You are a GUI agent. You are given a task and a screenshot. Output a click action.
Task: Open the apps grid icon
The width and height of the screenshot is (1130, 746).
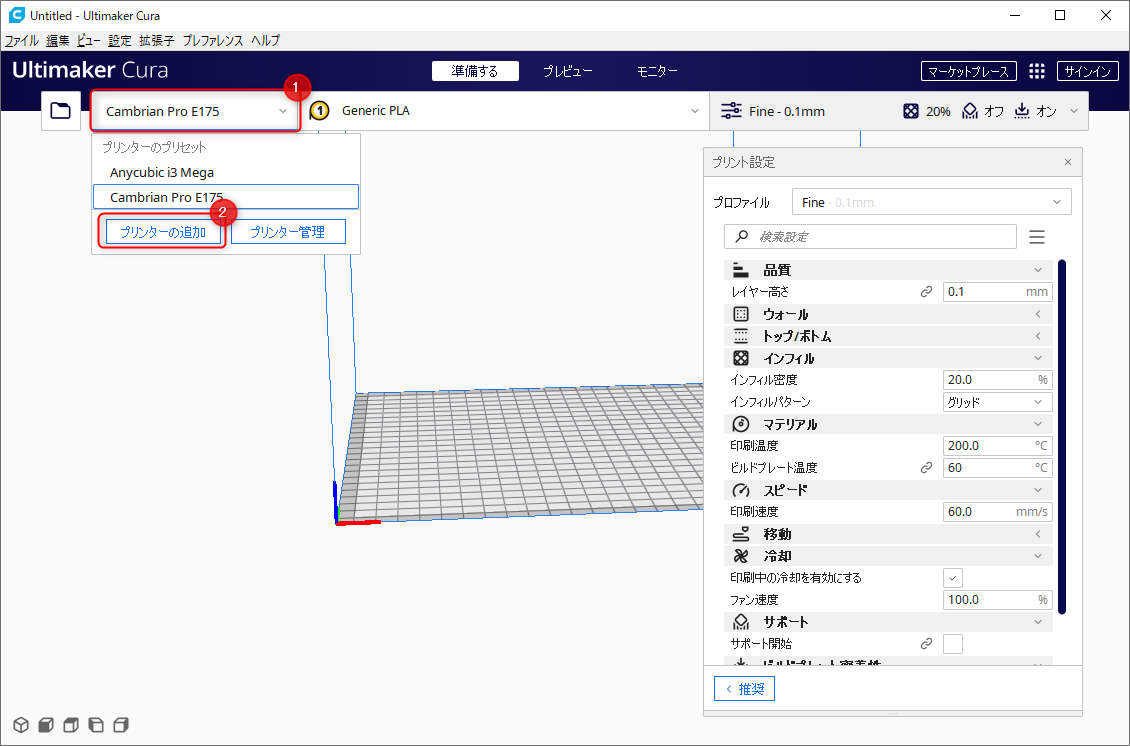pos(1036,71)
